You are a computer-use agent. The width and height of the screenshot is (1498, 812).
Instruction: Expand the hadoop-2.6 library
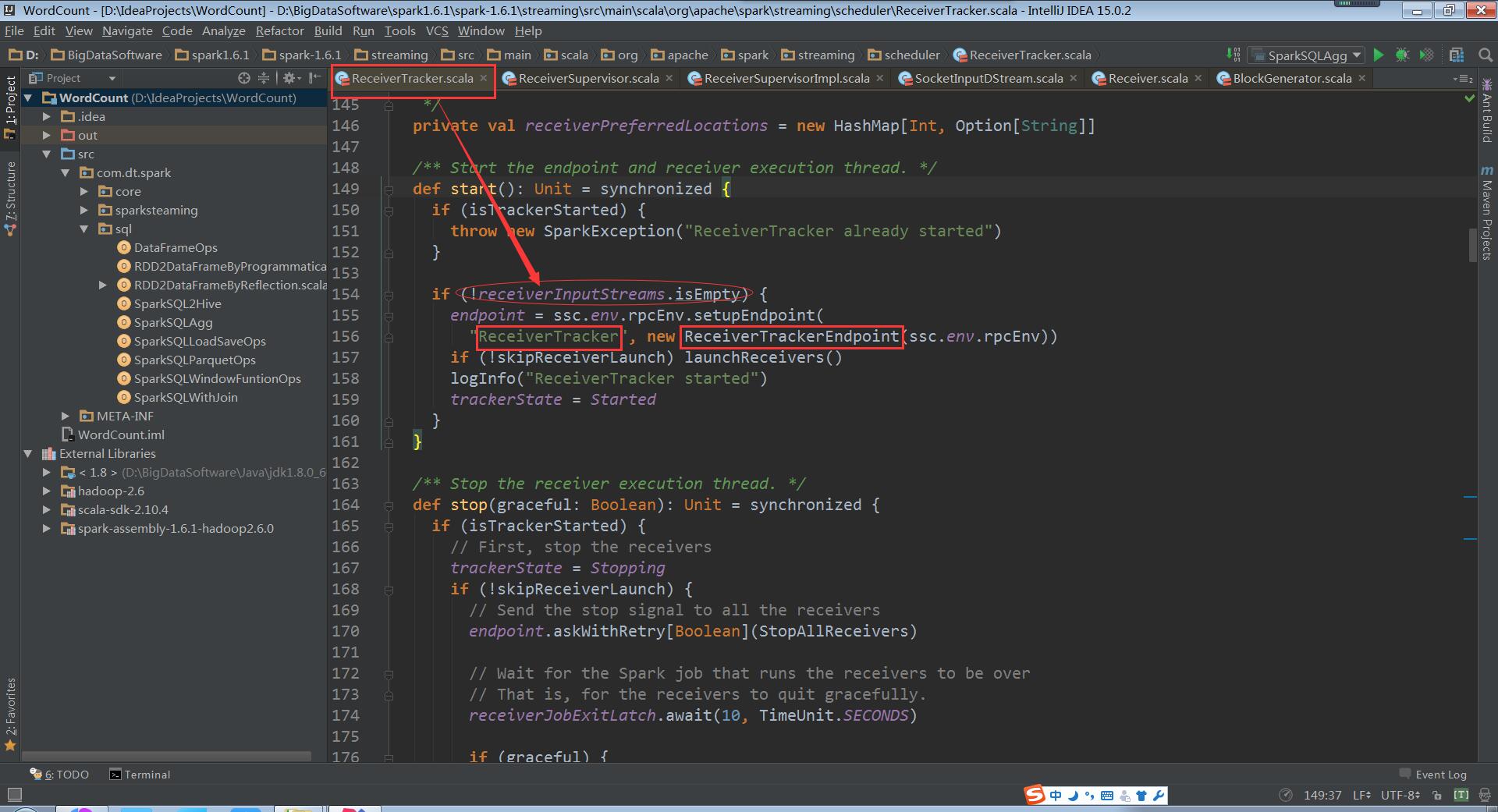(47, 491)
